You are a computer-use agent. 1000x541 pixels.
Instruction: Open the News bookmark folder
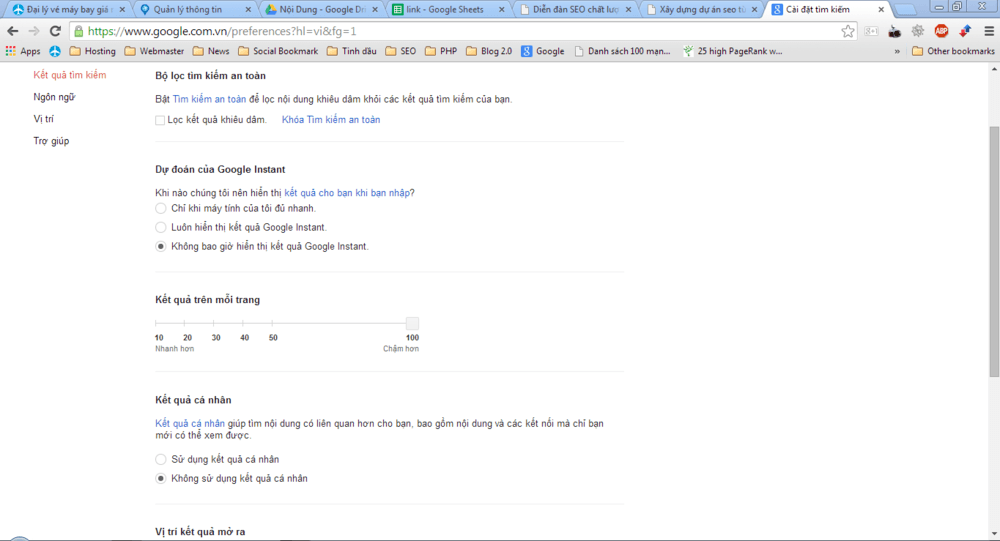click(211, 51)
